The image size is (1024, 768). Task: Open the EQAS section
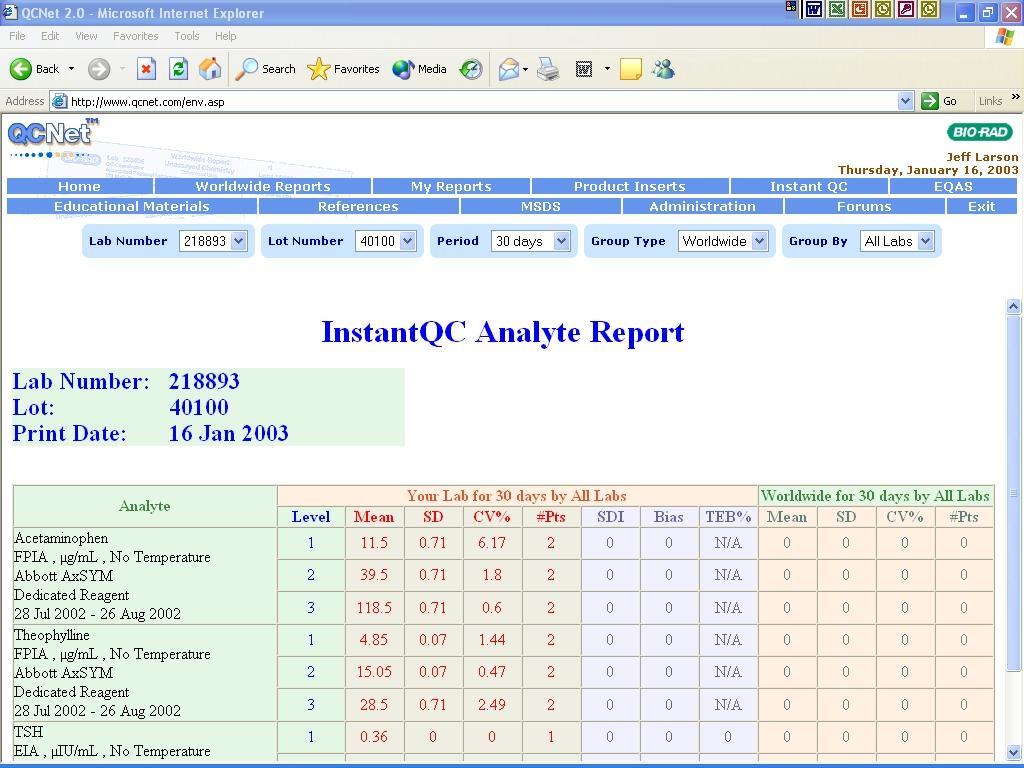pos(953,186)
